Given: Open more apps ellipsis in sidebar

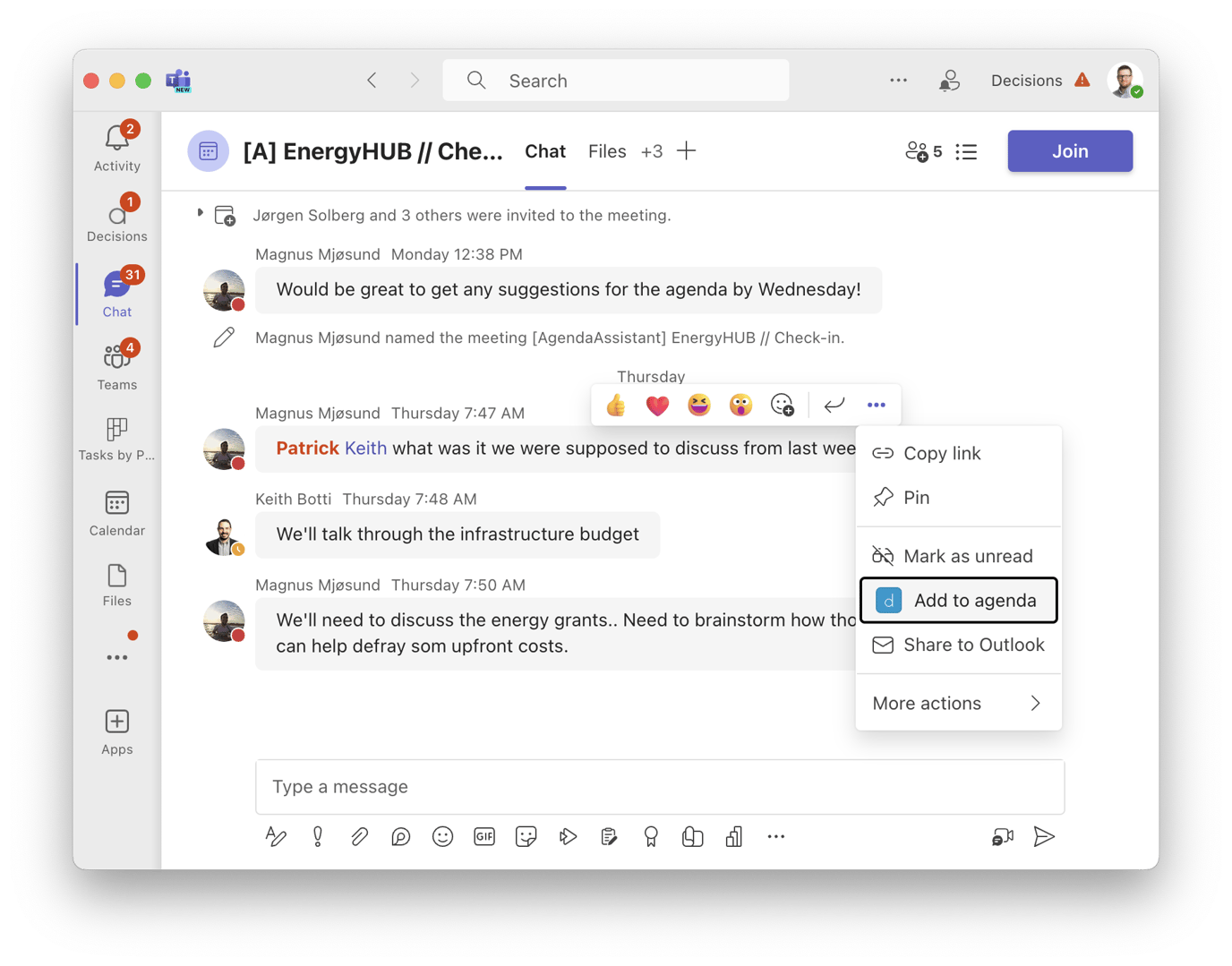Looking at the screenshot, I should 117,658.
